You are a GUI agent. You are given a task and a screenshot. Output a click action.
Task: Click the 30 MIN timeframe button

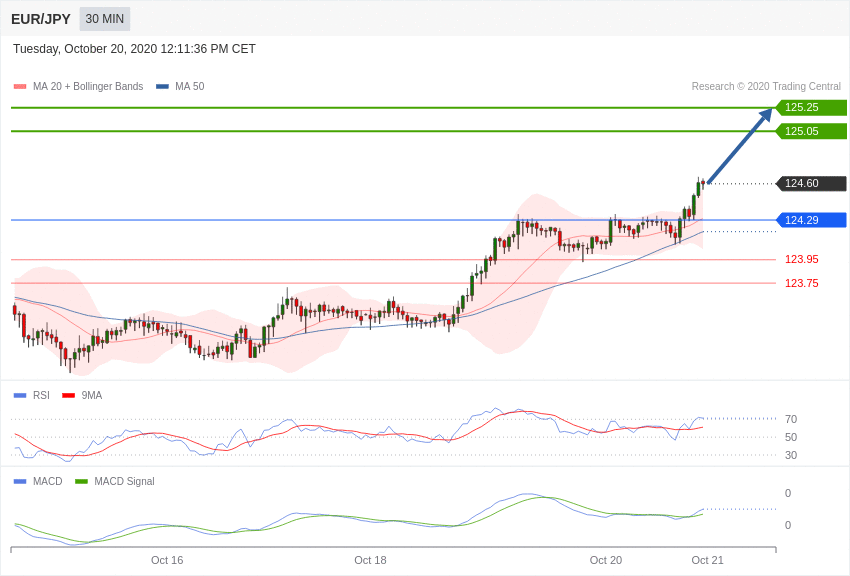point(105,19)
